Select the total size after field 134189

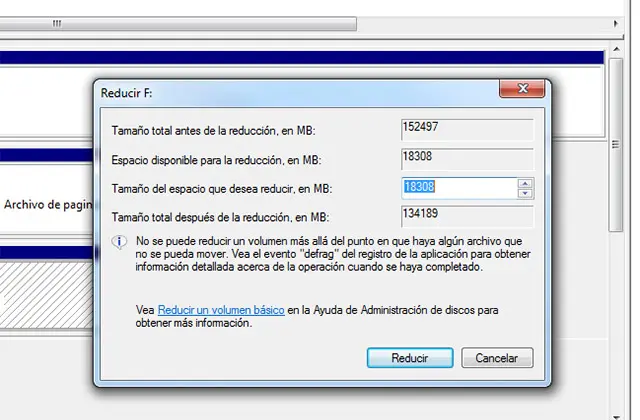466,216
